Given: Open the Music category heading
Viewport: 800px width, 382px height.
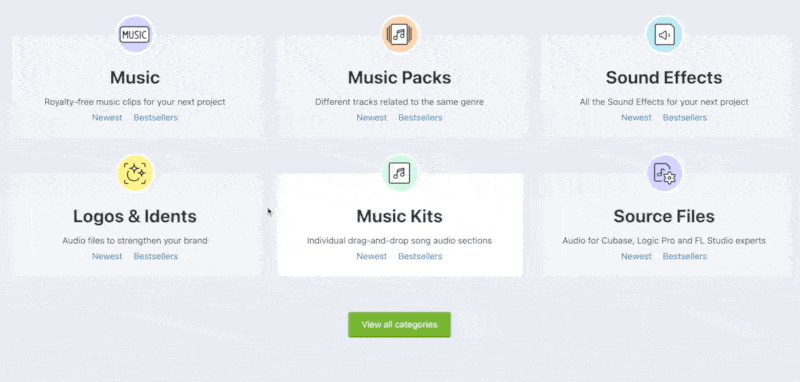Looking at the screenshot, I should tap(135, 78).
